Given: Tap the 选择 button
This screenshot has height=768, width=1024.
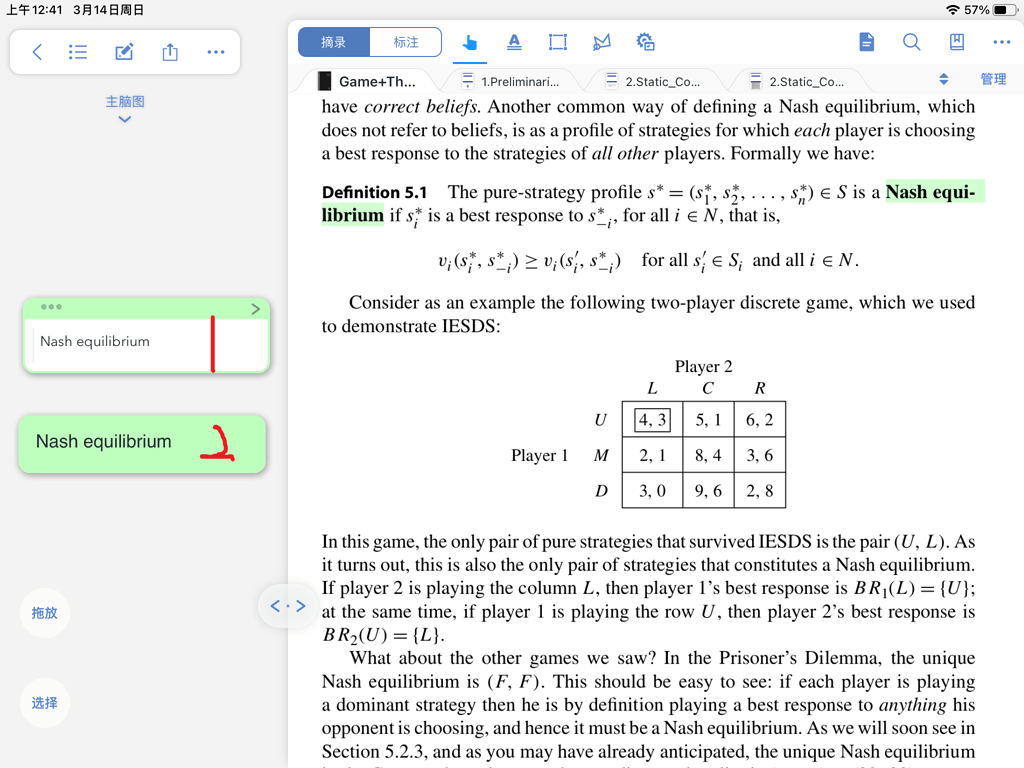Looking at the screenshot, I should [x=44, y=703].
